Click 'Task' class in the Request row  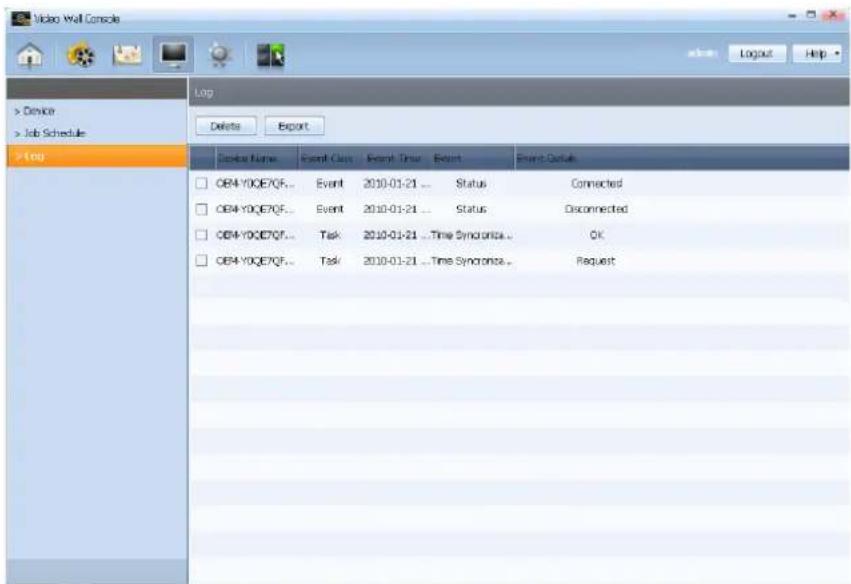coord(330,261)
